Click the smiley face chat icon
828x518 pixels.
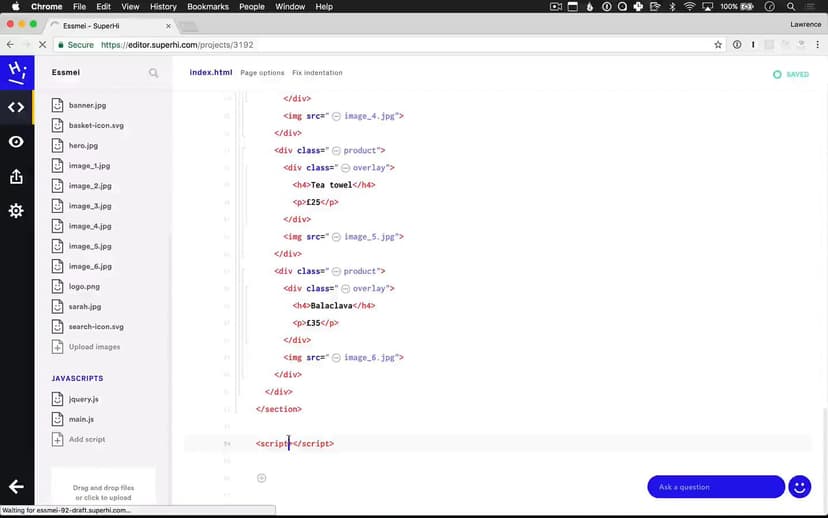799,487
